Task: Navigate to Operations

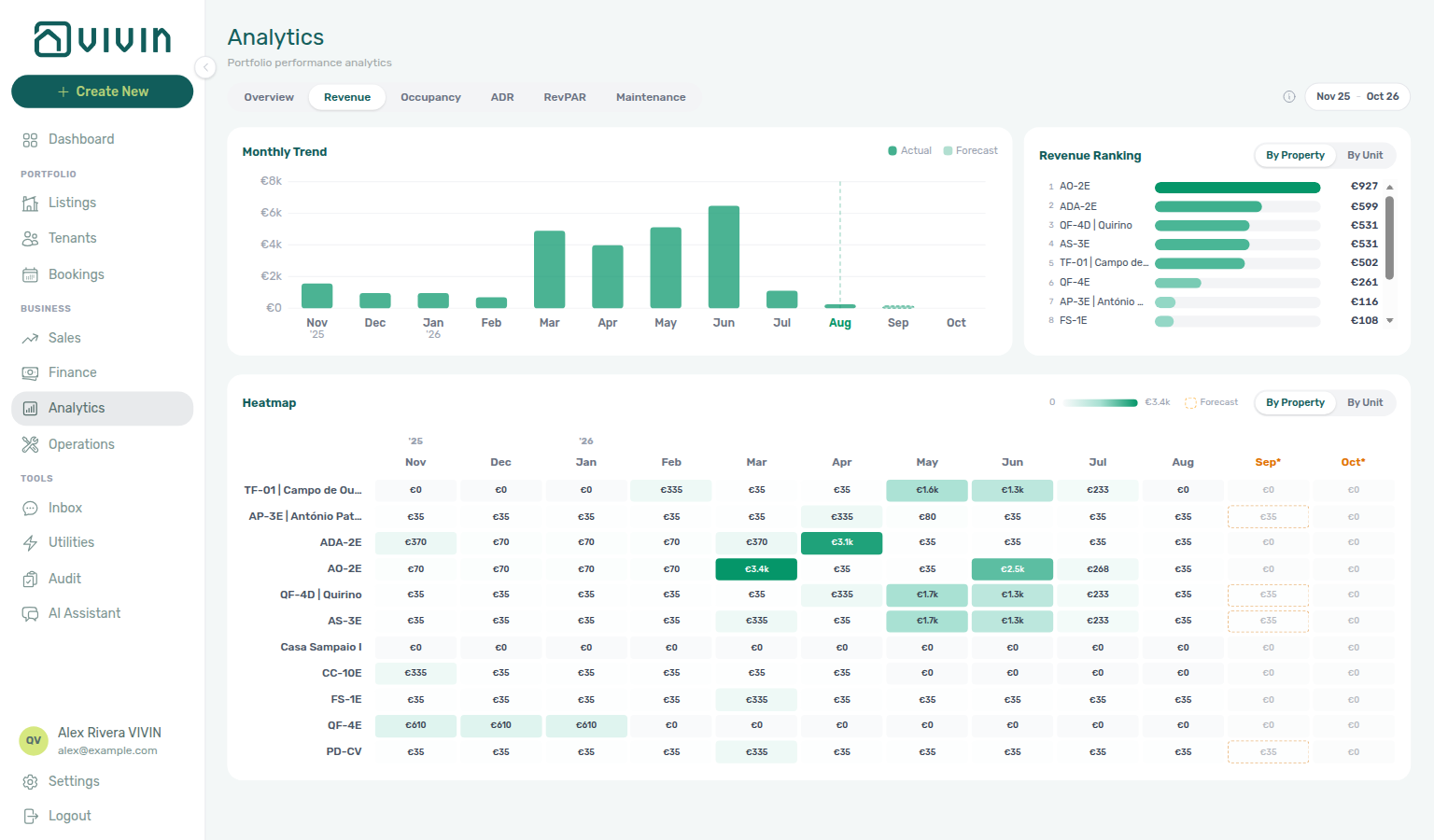Action: tap(102, 444)
